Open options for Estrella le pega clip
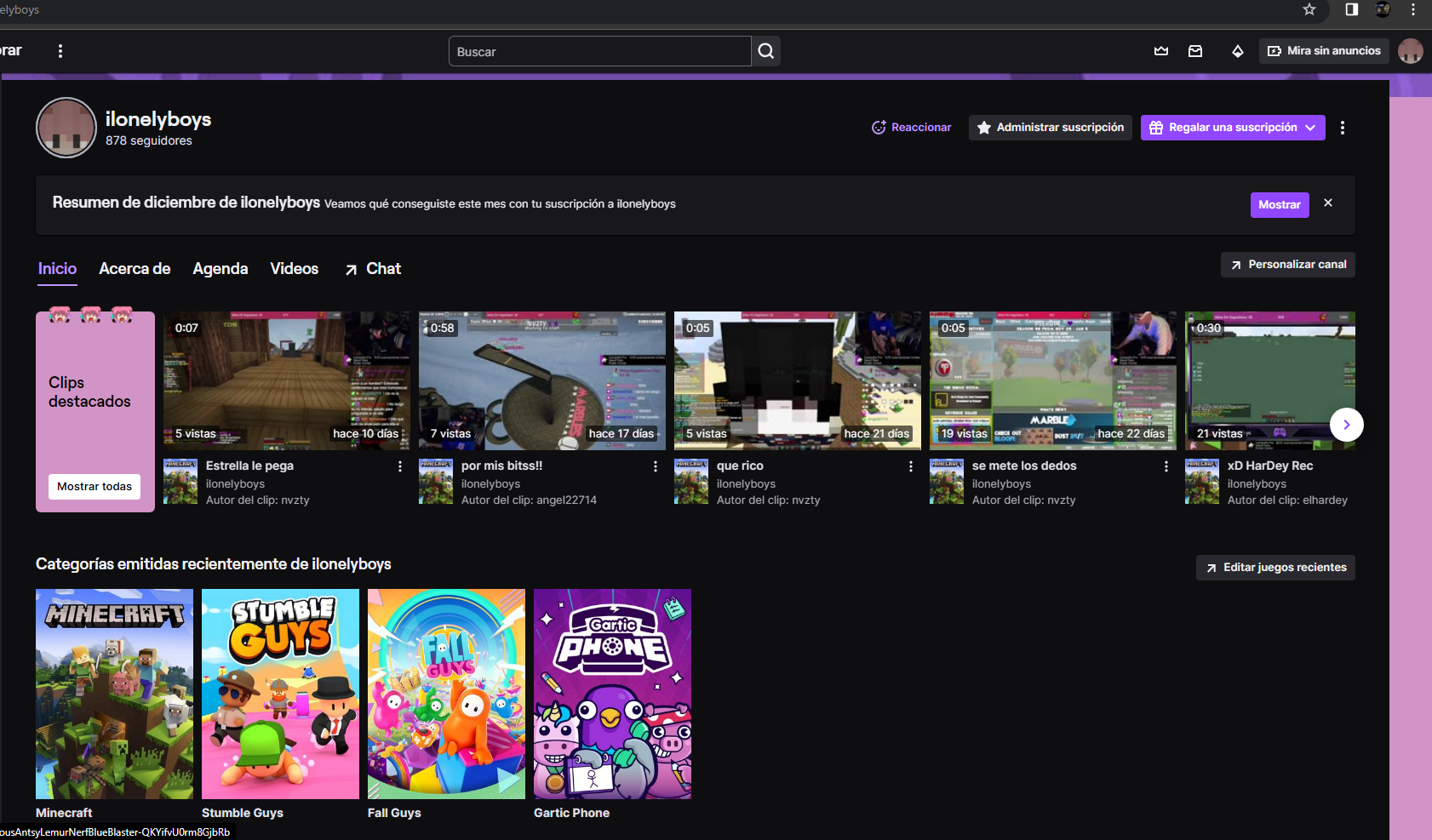 400,466
